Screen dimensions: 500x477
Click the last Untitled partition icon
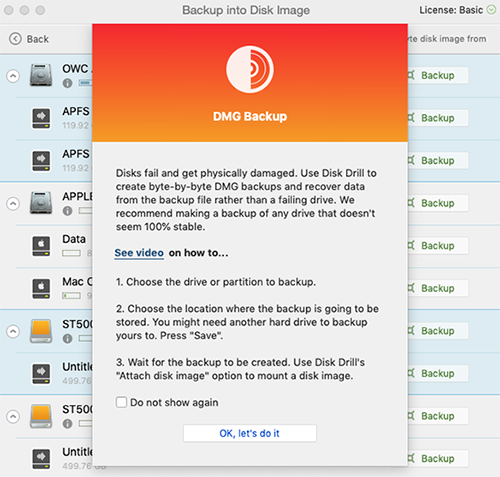pyautogui.click(x=41, y=459)
